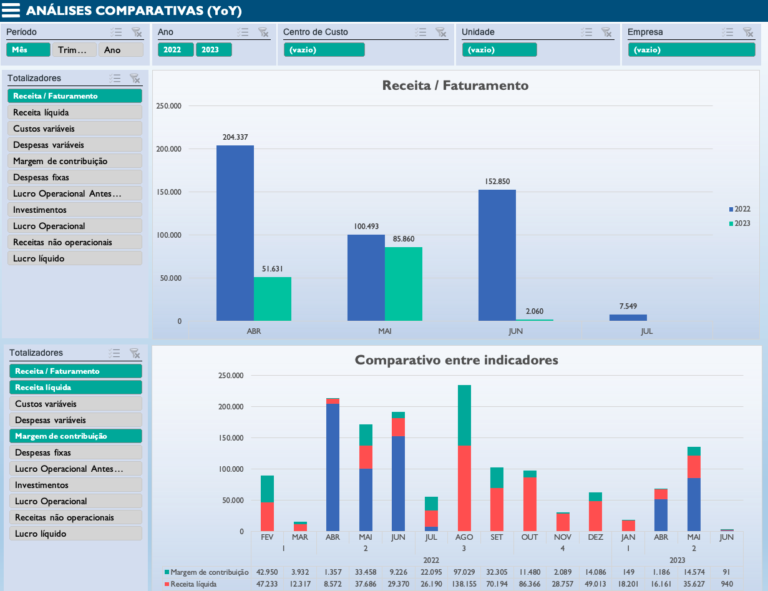Screen dimensions: 768x591
Task: Click the 97.029 AGO table value
Action: coord(464,572)
